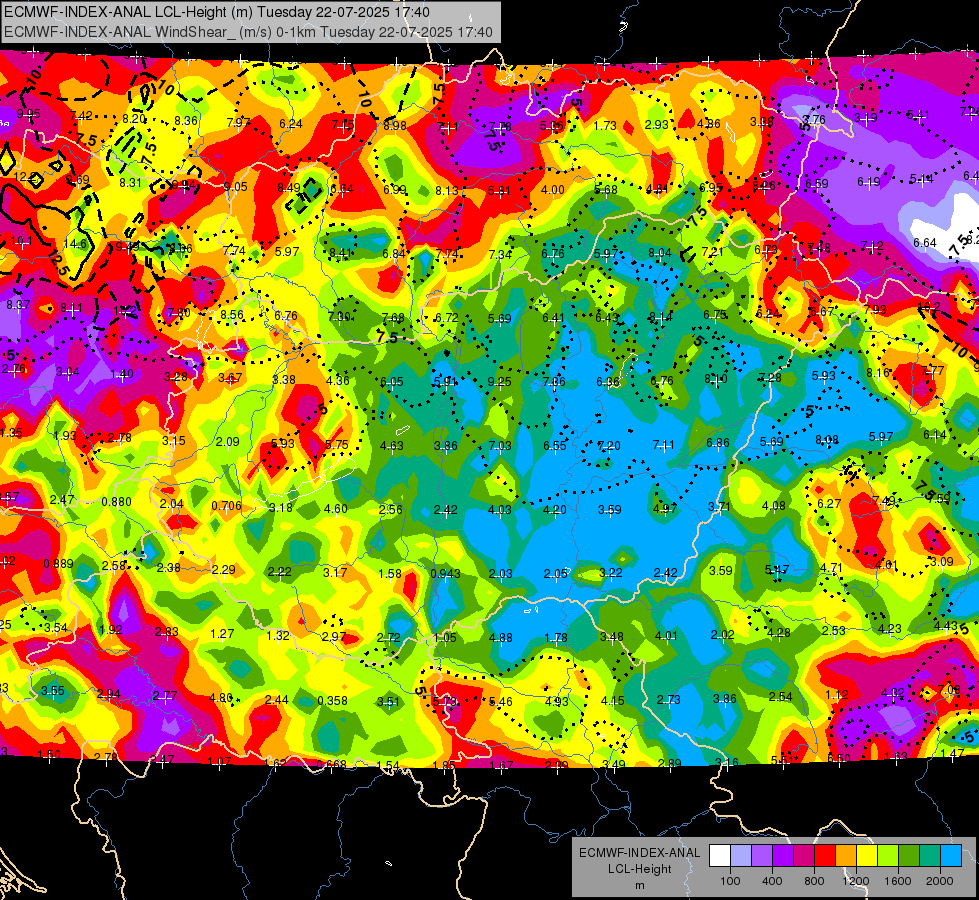This screenshot has height=900, width=979.
Task: Click the wind shear value '6.05'
Action: point(392,382)
